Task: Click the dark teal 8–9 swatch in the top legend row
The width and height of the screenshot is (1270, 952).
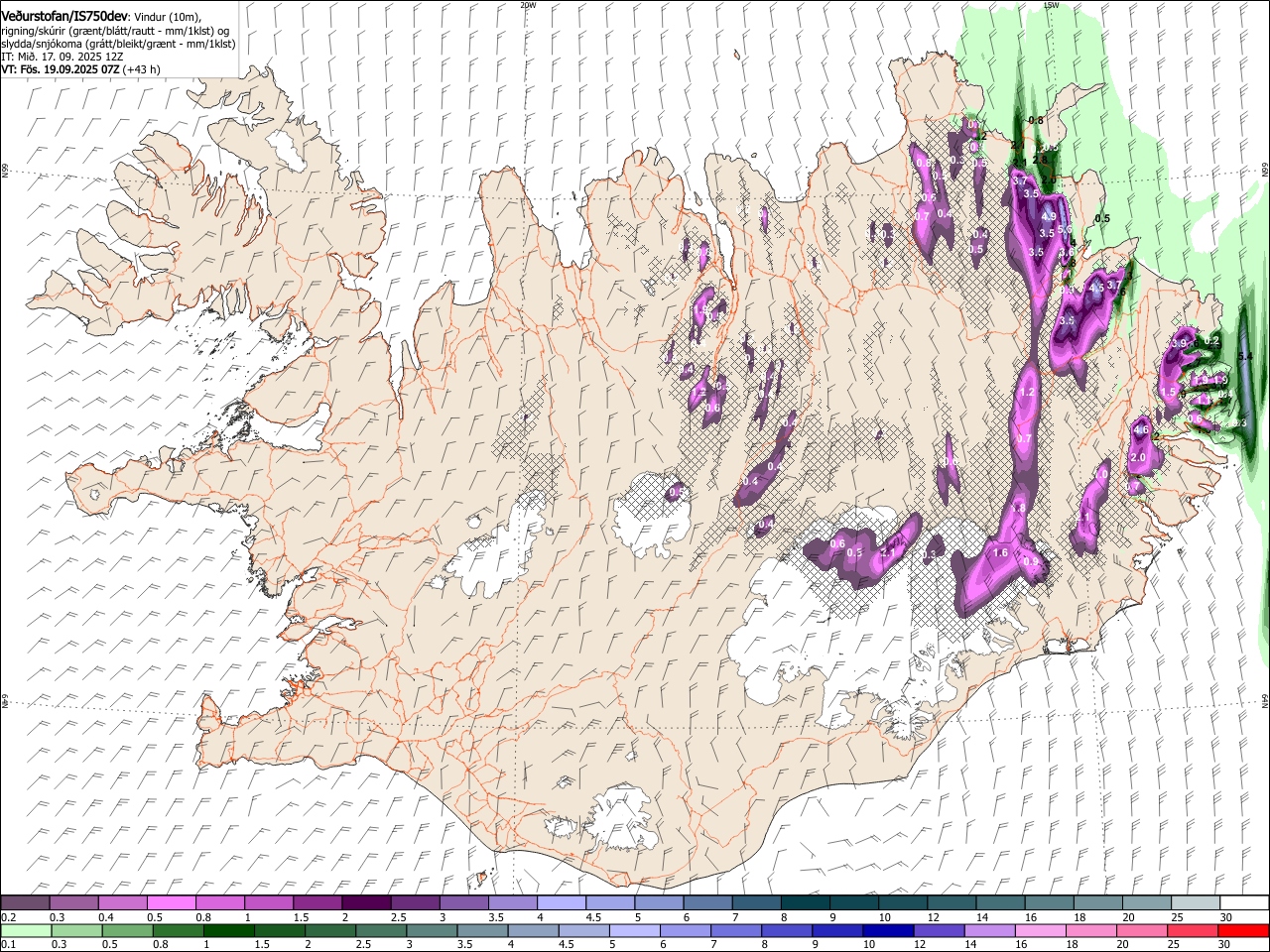Action: 807,902
